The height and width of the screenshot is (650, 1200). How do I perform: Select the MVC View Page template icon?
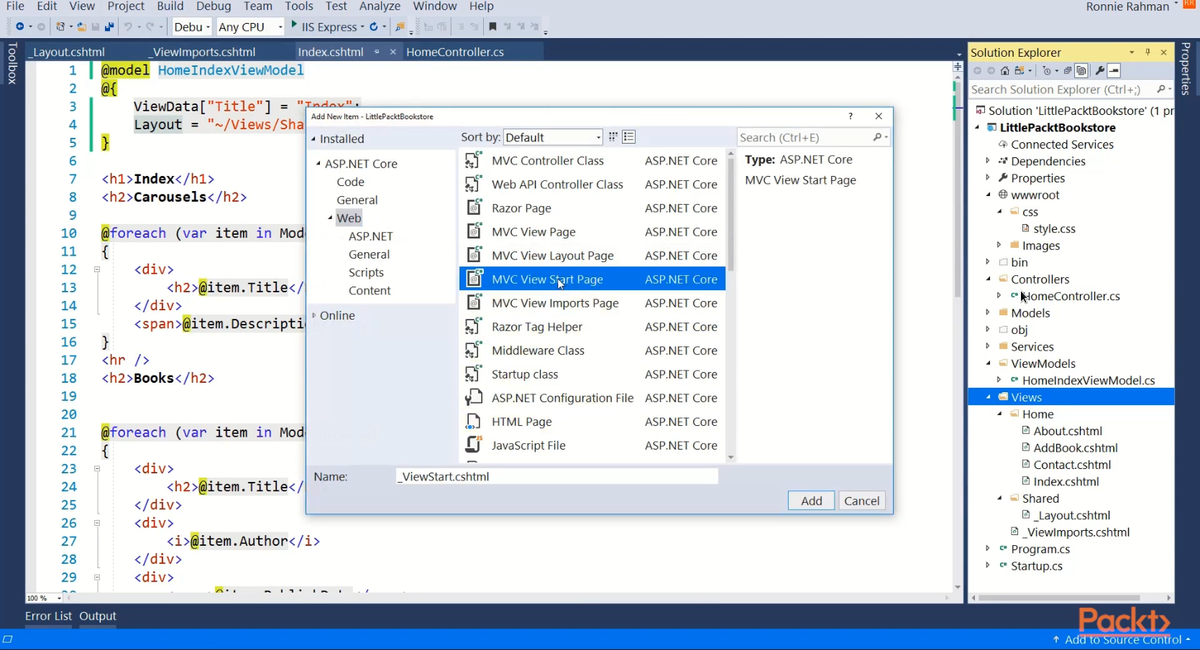[x=474, y=231]
